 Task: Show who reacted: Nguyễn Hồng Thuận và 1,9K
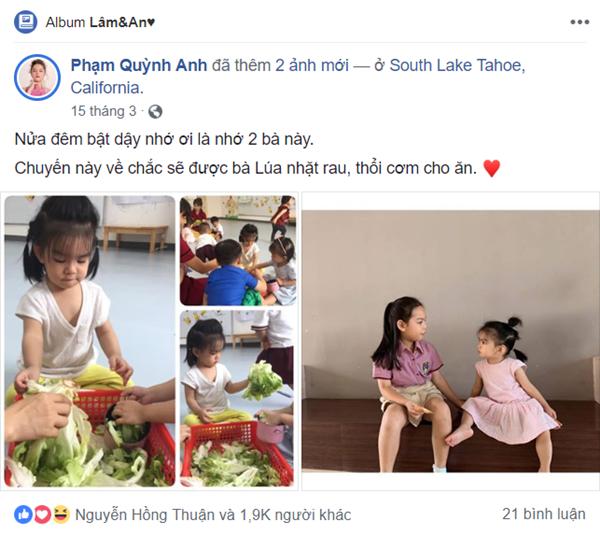(x=213, y=515)
